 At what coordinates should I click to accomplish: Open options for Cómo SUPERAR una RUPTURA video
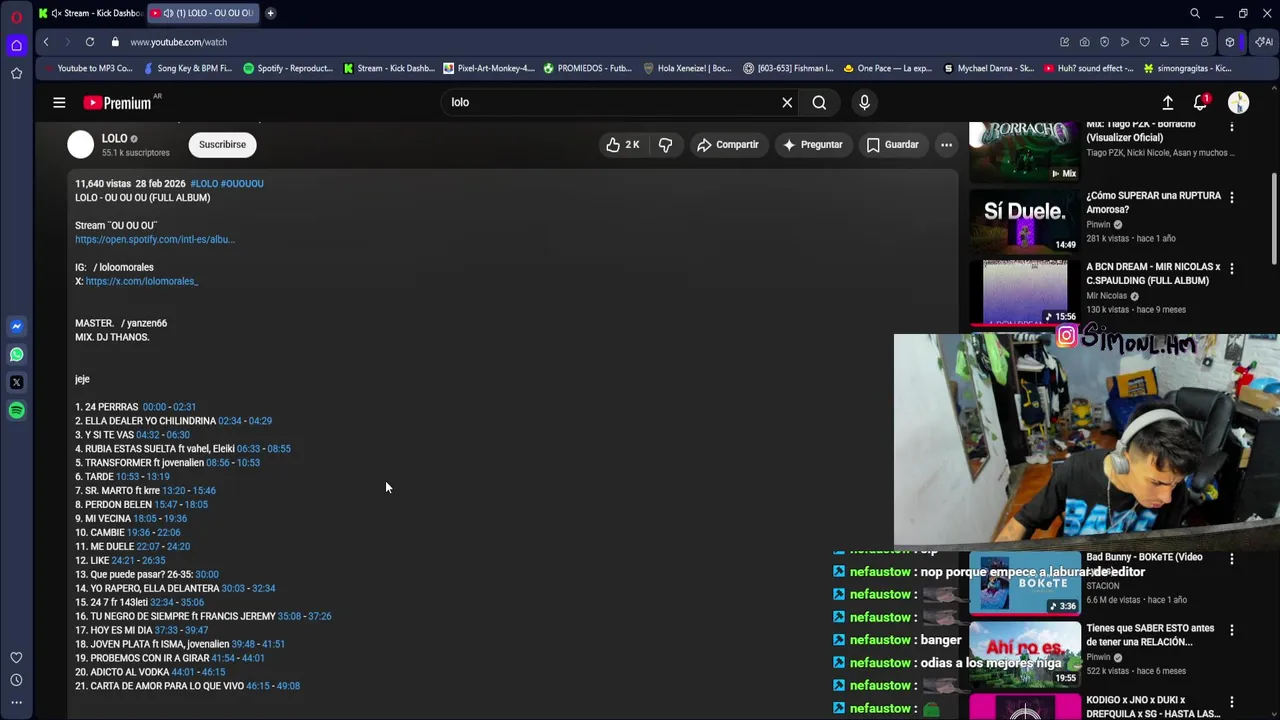point(1232,197)
